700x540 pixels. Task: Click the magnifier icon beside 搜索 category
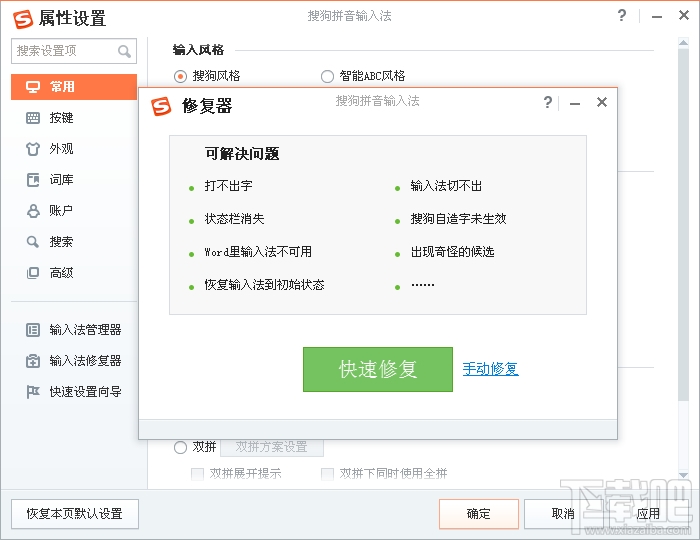[x=33, y=242]
